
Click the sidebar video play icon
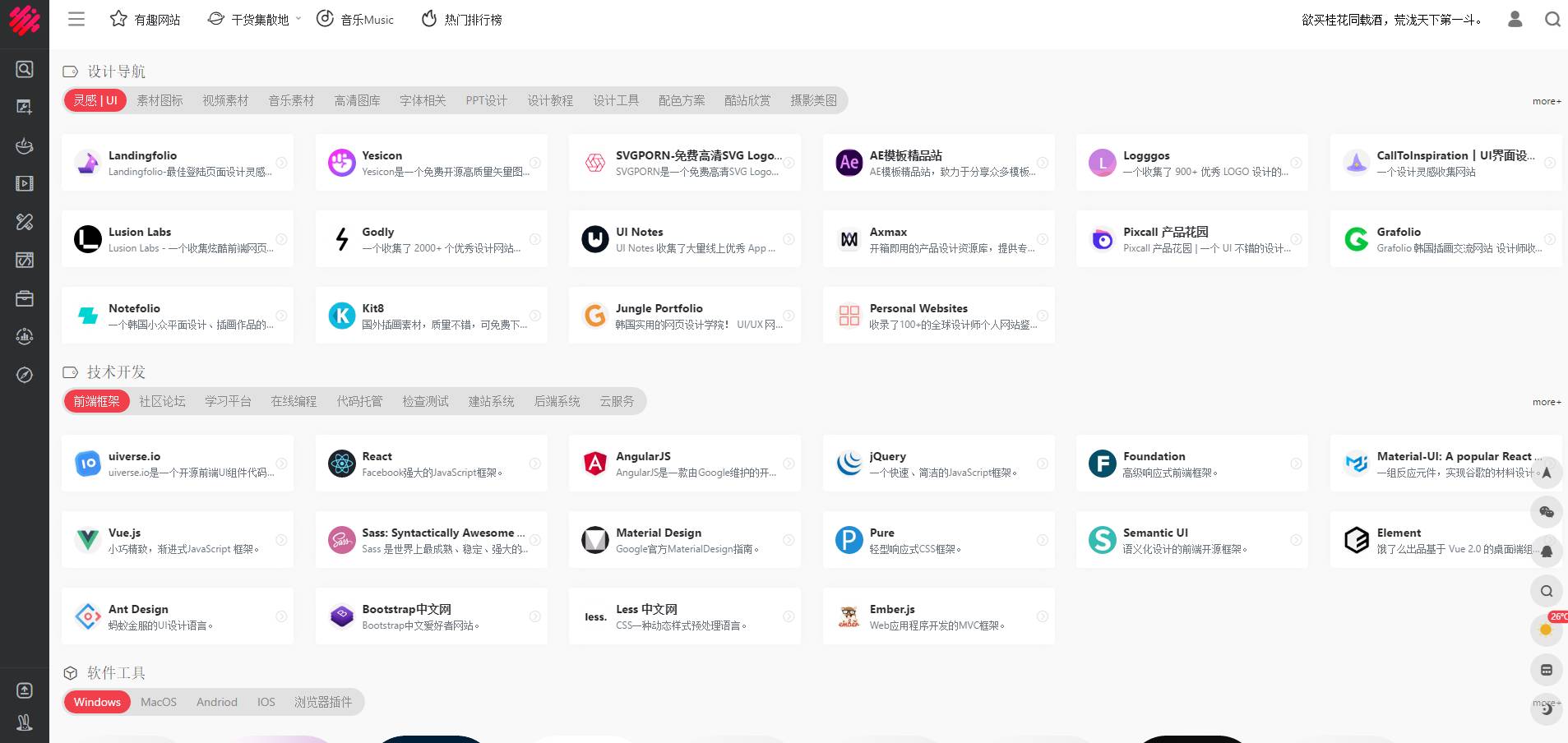25,183
